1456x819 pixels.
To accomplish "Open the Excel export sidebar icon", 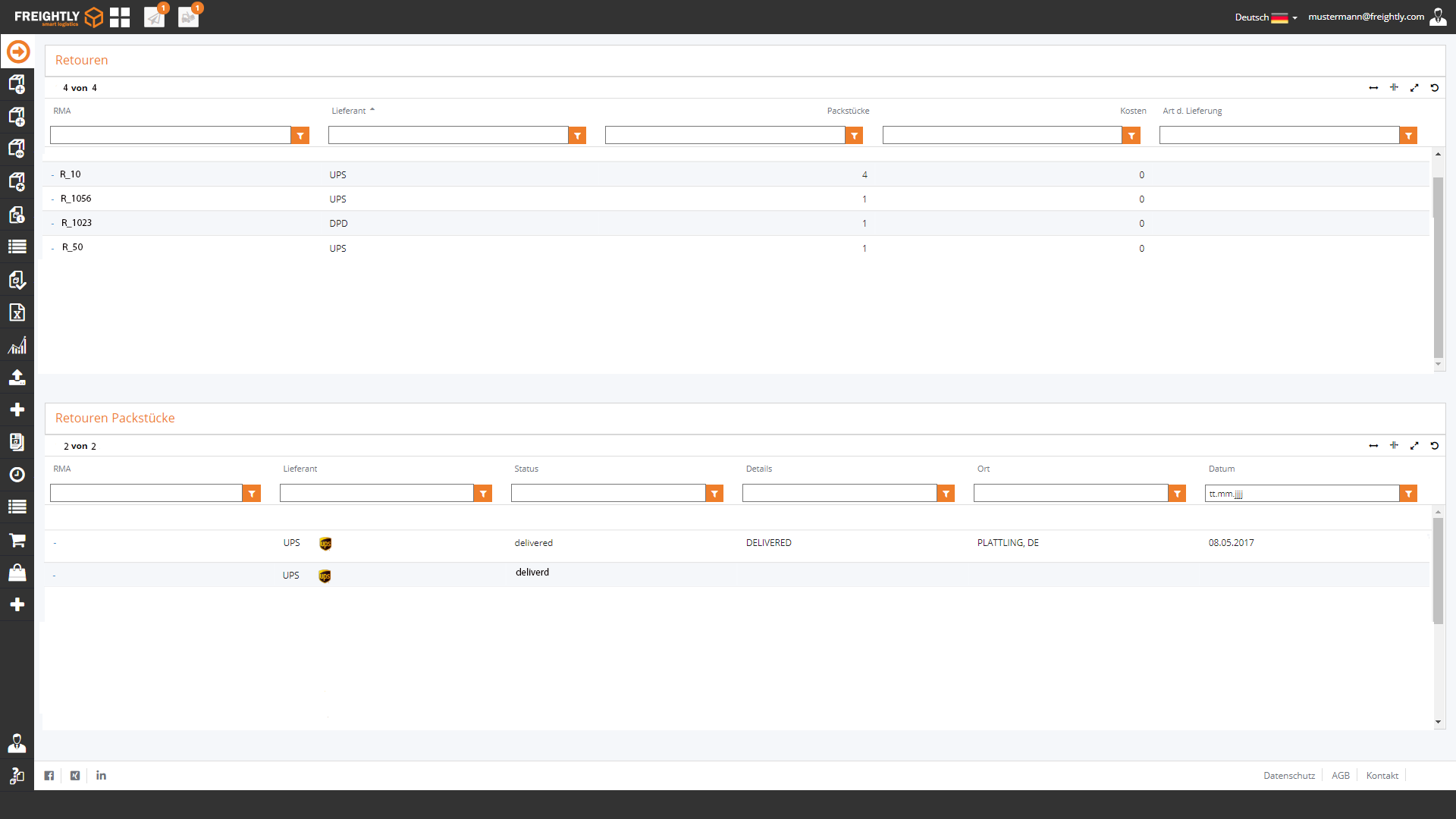I will 17,312.
